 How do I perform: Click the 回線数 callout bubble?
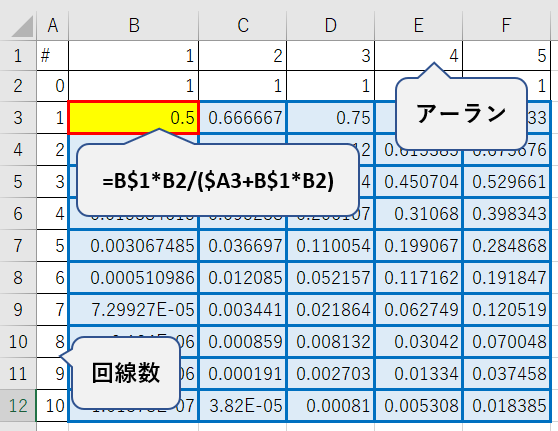point(126,373)
